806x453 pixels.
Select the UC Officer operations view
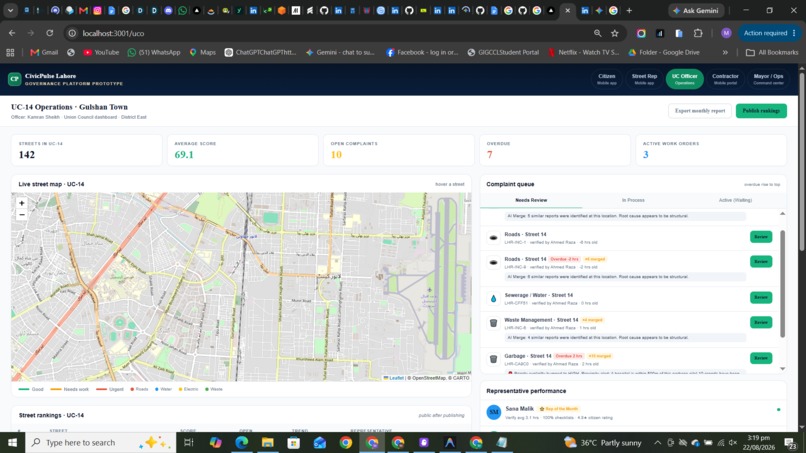tap(684, 79)
